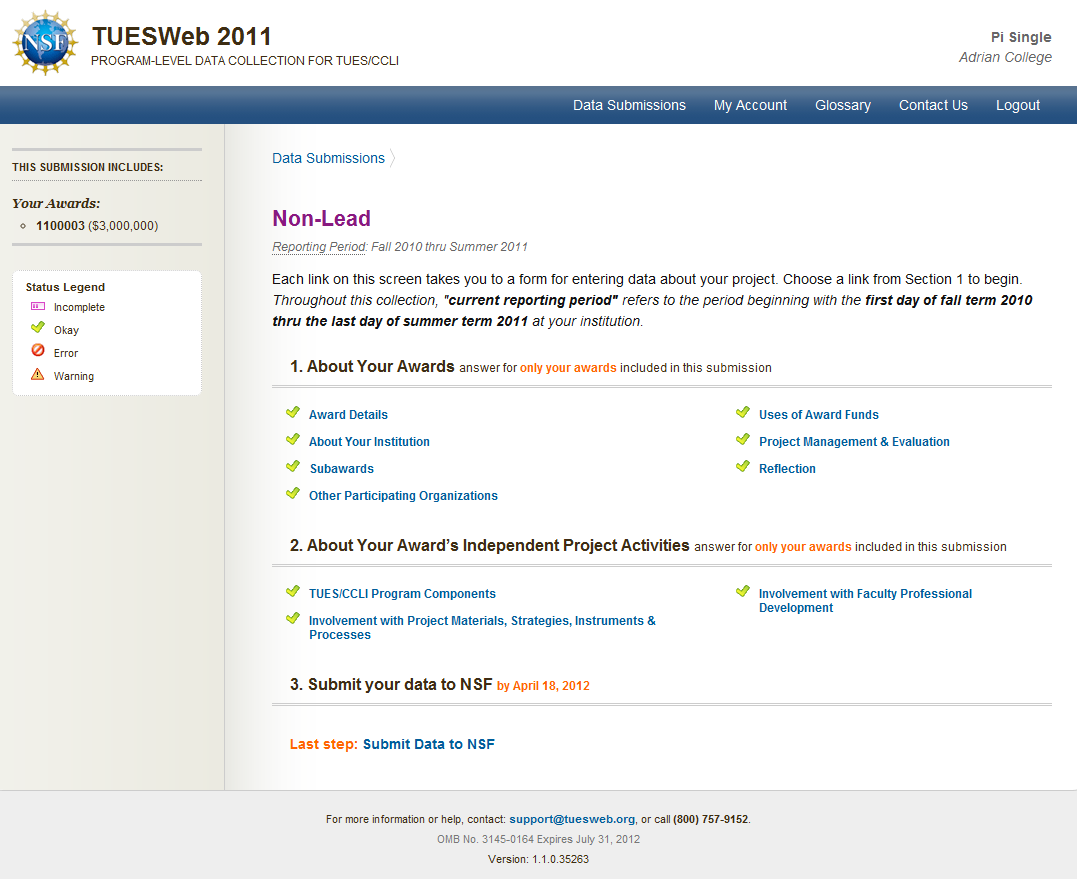This screenshot has width=1077, height=879.
Task: Click the Warning triangle legend icon
Action: pos(38,374)
